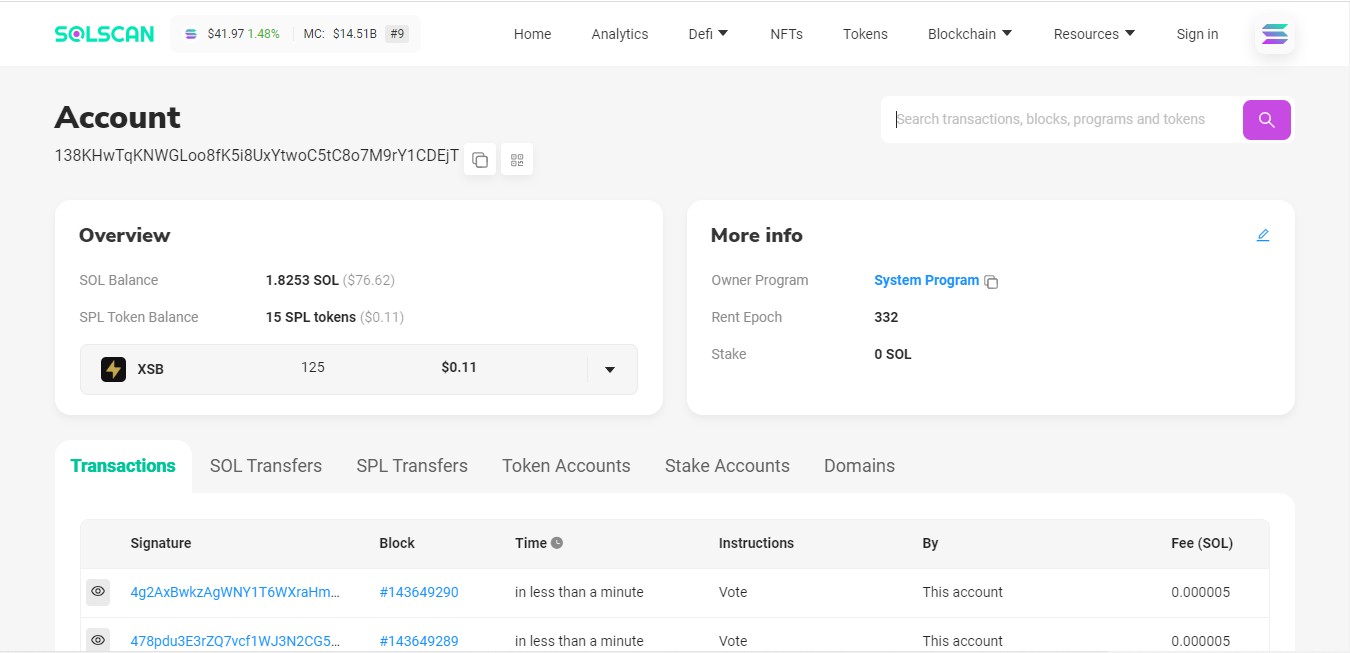Open the Blockchain dropdown menu

[x=969, y=34]
